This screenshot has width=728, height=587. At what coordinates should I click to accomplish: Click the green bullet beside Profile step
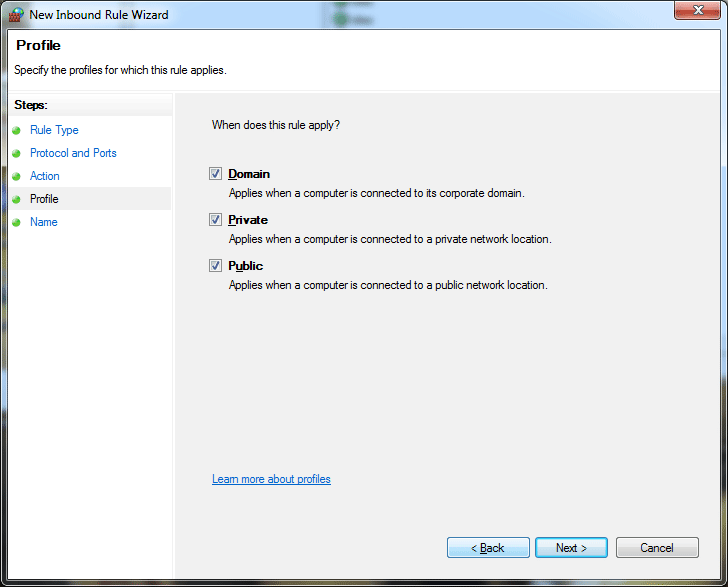click(16, 199)
